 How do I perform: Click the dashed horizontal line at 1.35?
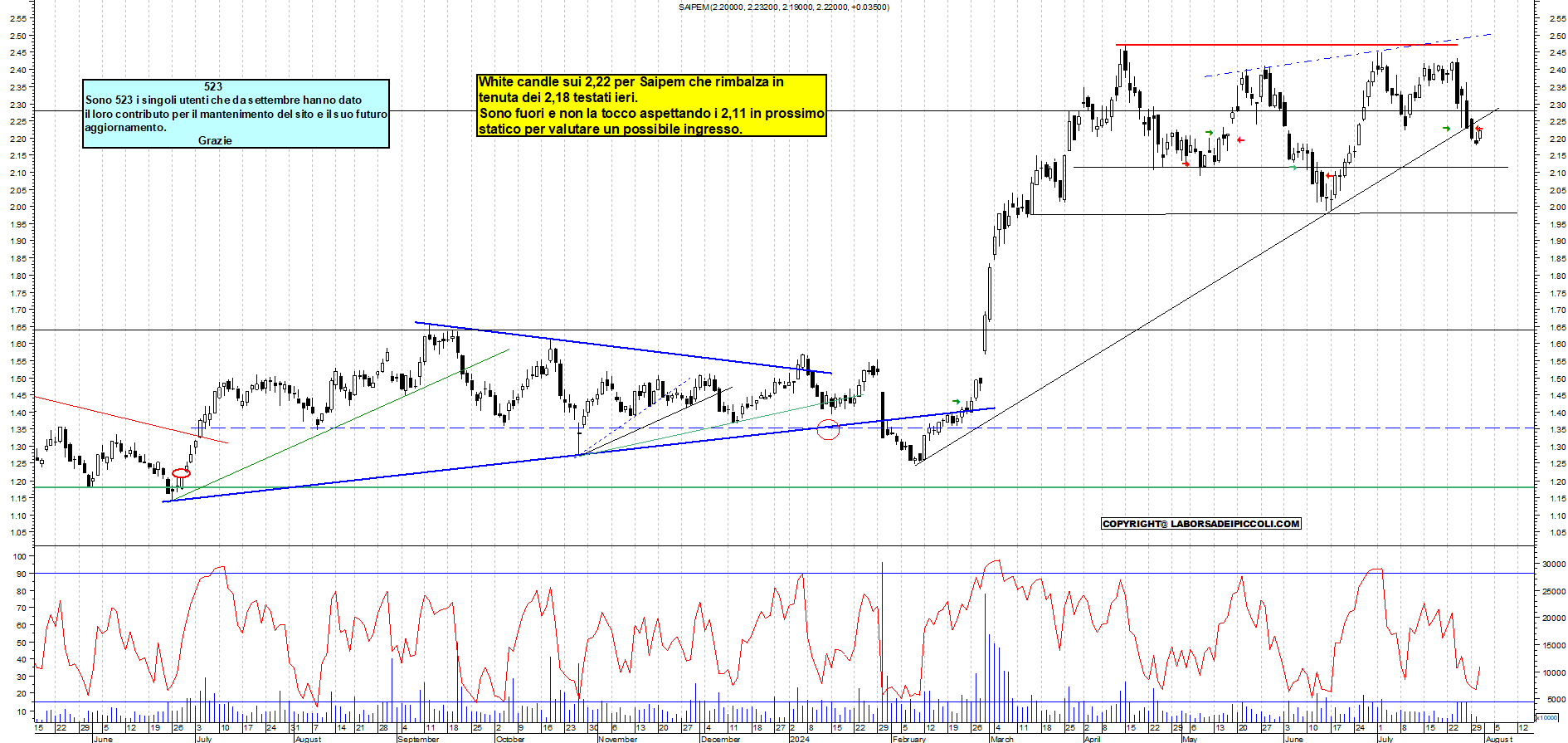click(863, 428)
